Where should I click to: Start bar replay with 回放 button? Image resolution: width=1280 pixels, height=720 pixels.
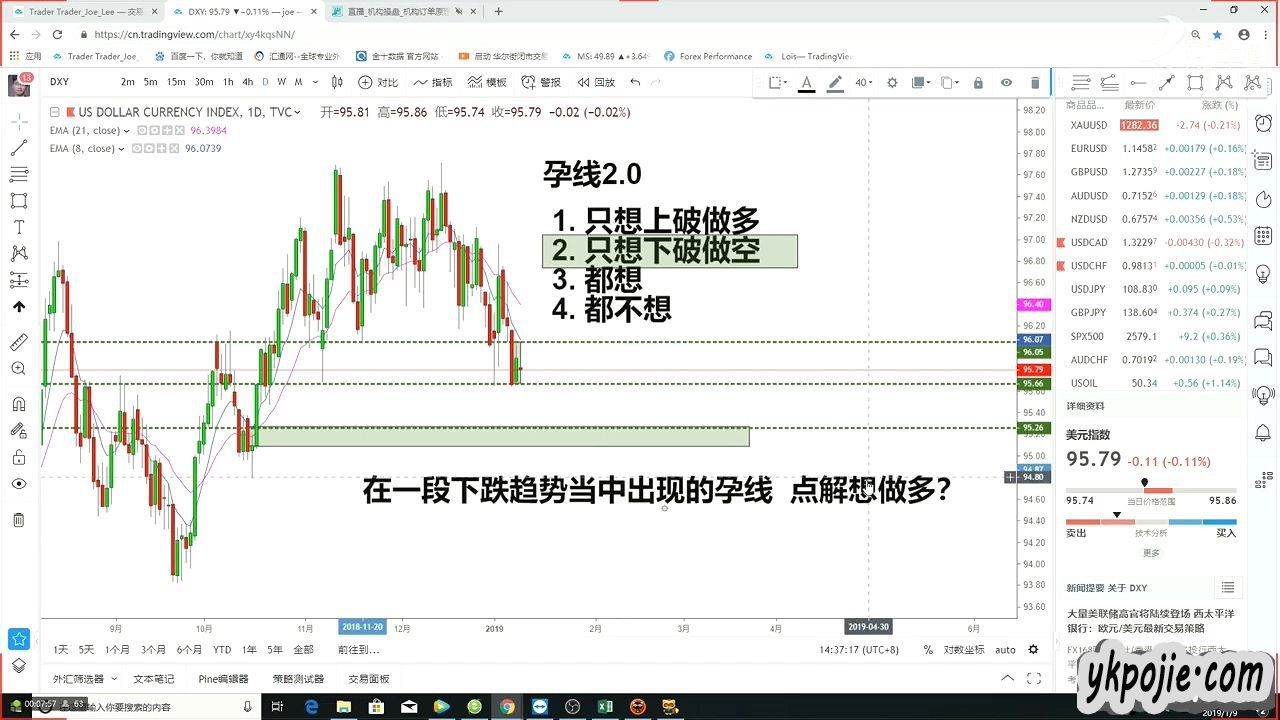click(596, 82)
